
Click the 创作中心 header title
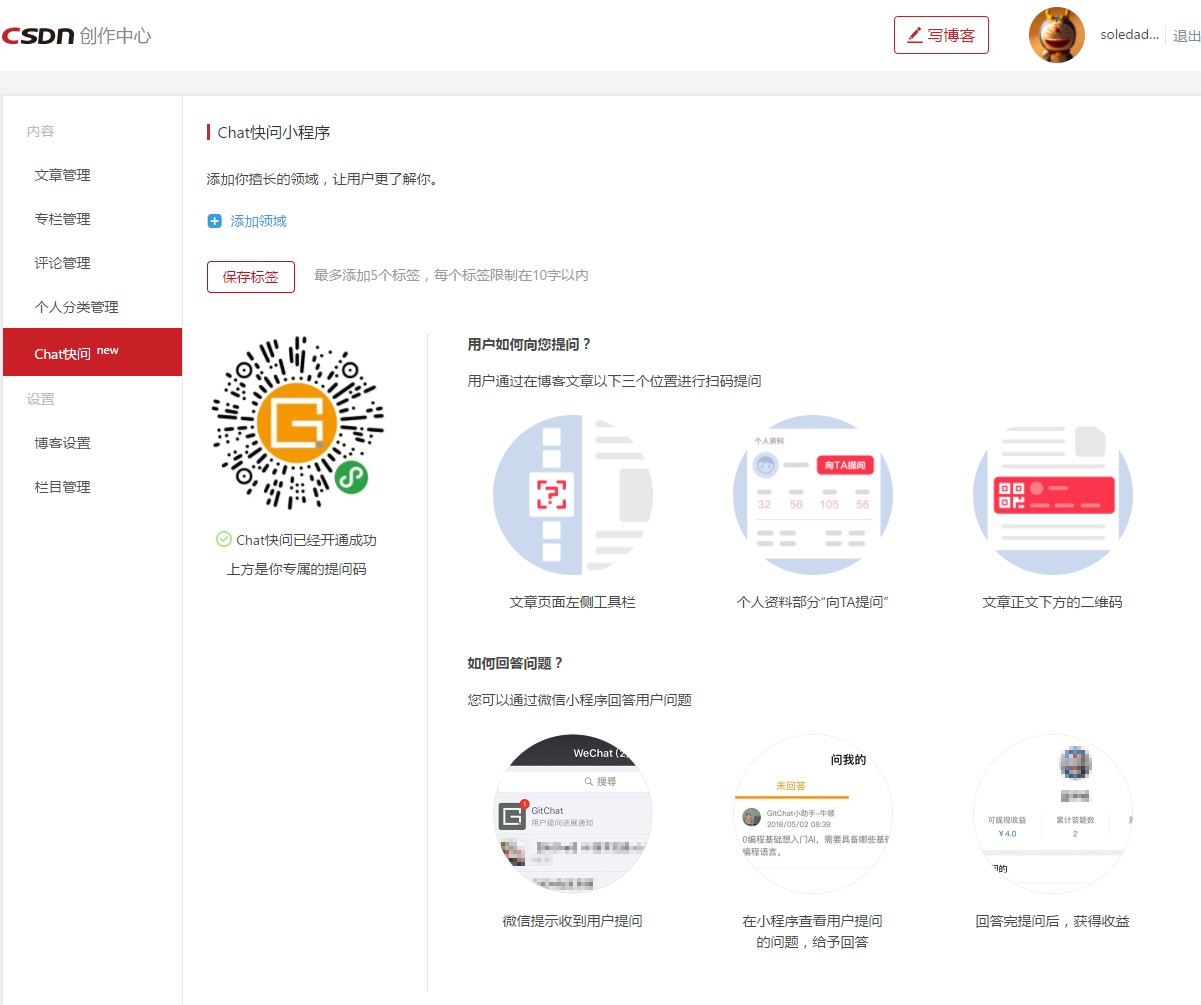click(x=115, y=35)
